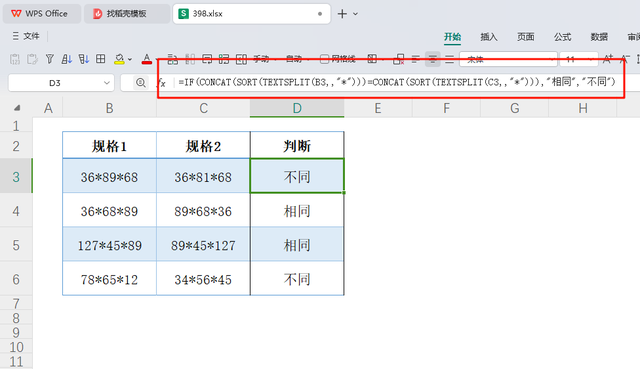
Task: Select cell C4 containing 89*68*36
Action: pos(203,211)
